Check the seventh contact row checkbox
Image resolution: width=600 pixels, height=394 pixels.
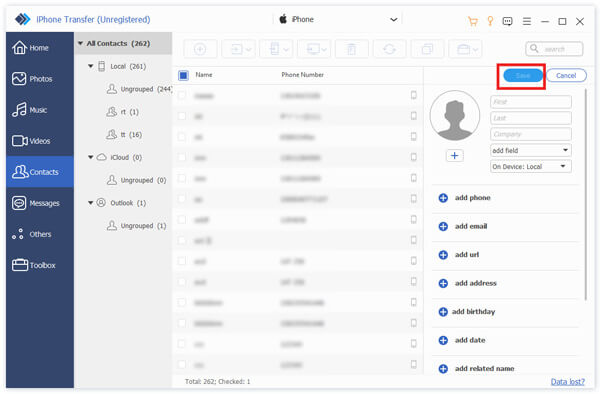182,220
